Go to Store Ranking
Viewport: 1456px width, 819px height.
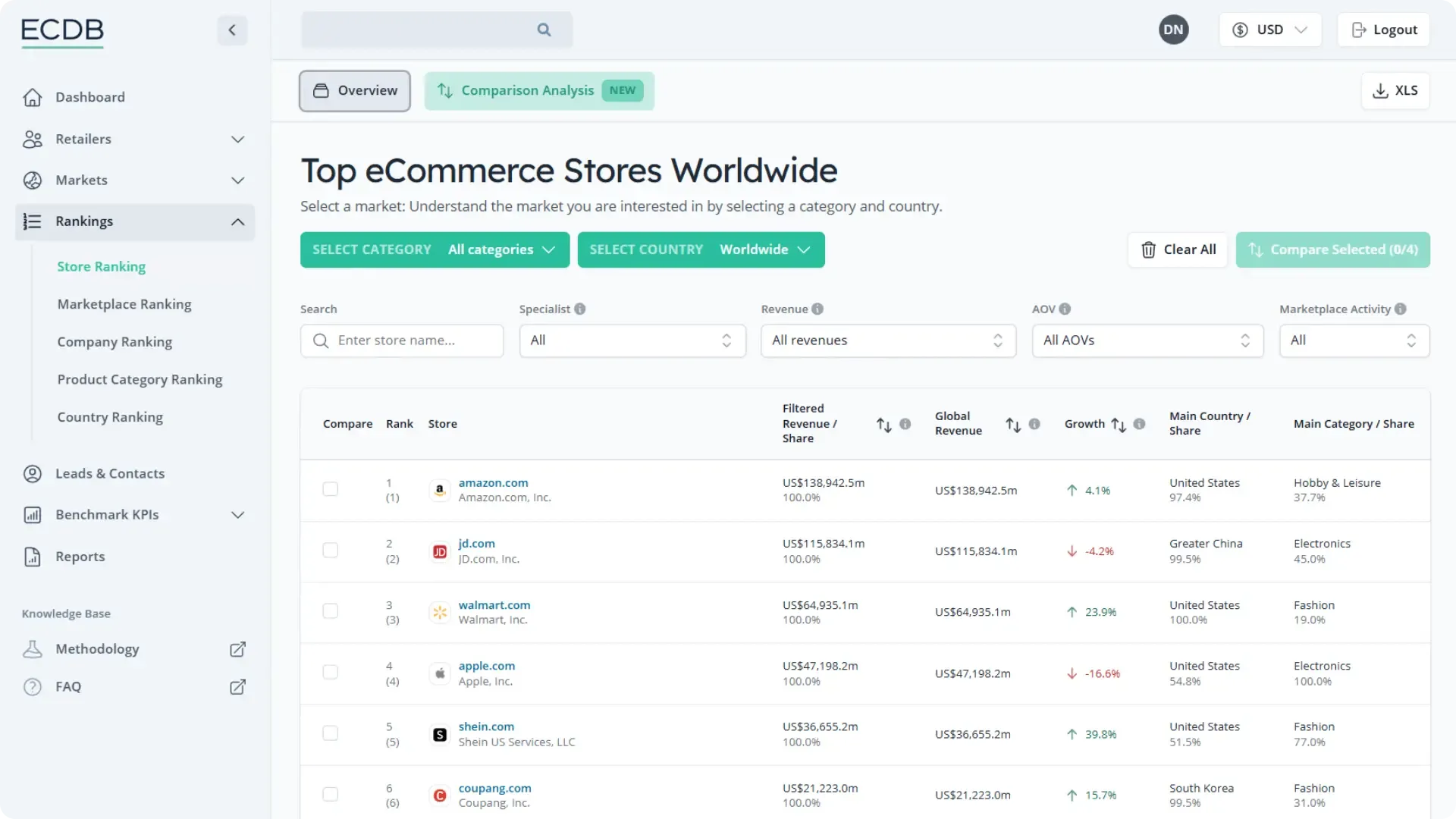[x=102, y=267]
